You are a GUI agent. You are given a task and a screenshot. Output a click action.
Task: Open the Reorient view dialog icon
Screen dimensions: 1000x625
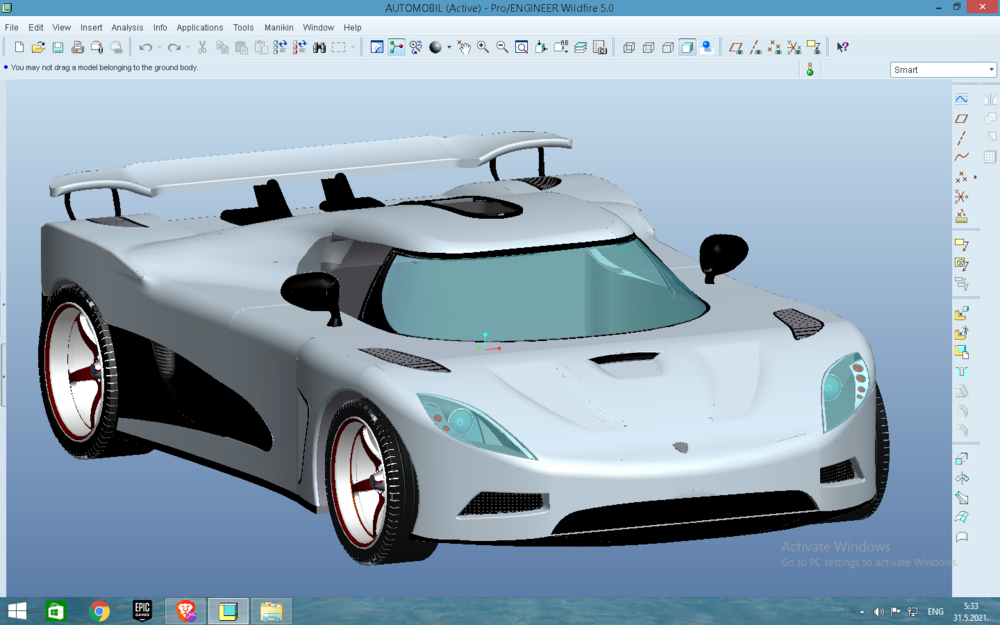pos(541,47)
